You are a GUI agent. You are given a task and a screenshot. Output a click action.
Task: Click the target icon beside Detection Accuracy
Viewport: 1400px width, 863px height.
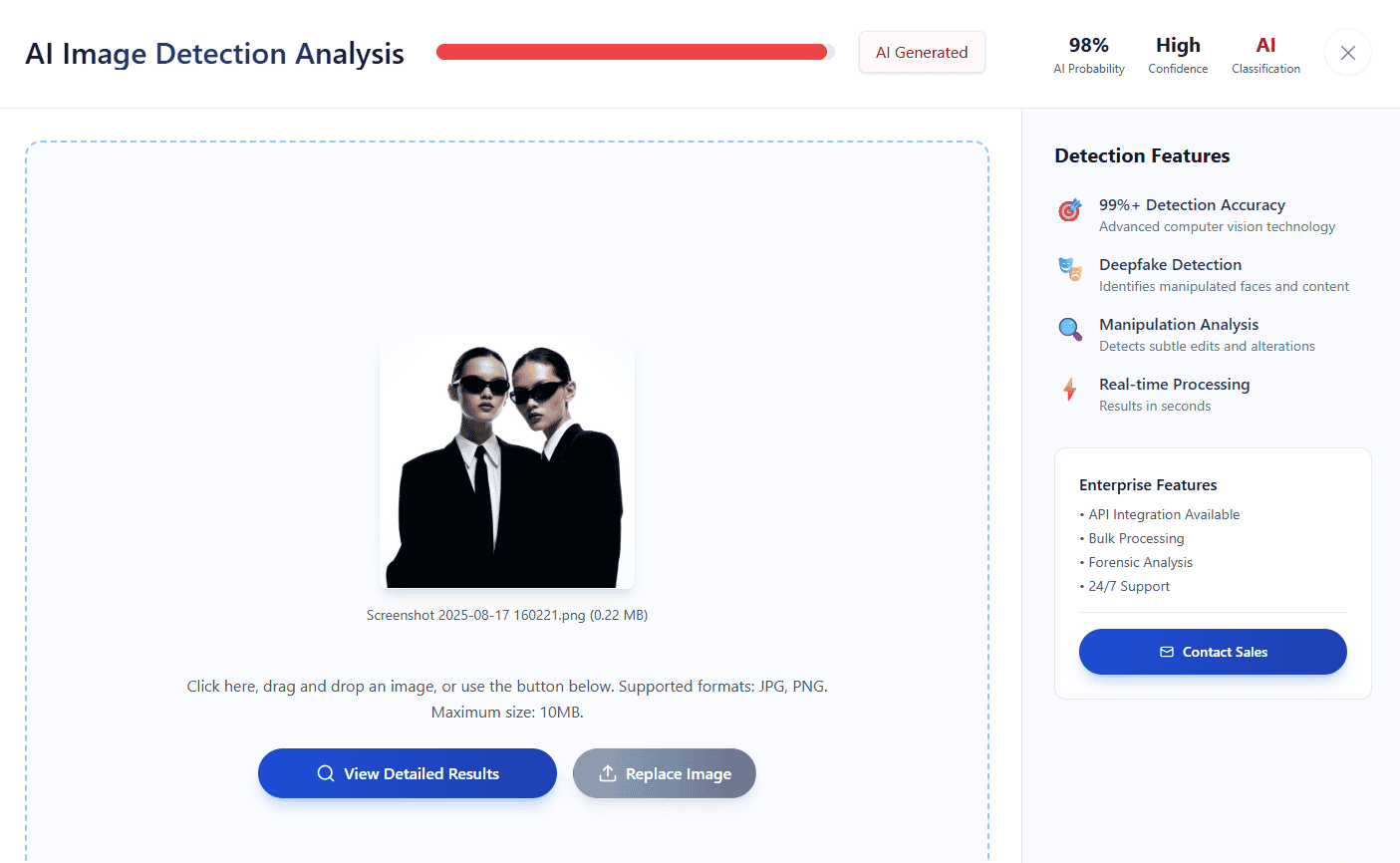pos(1070,209)
